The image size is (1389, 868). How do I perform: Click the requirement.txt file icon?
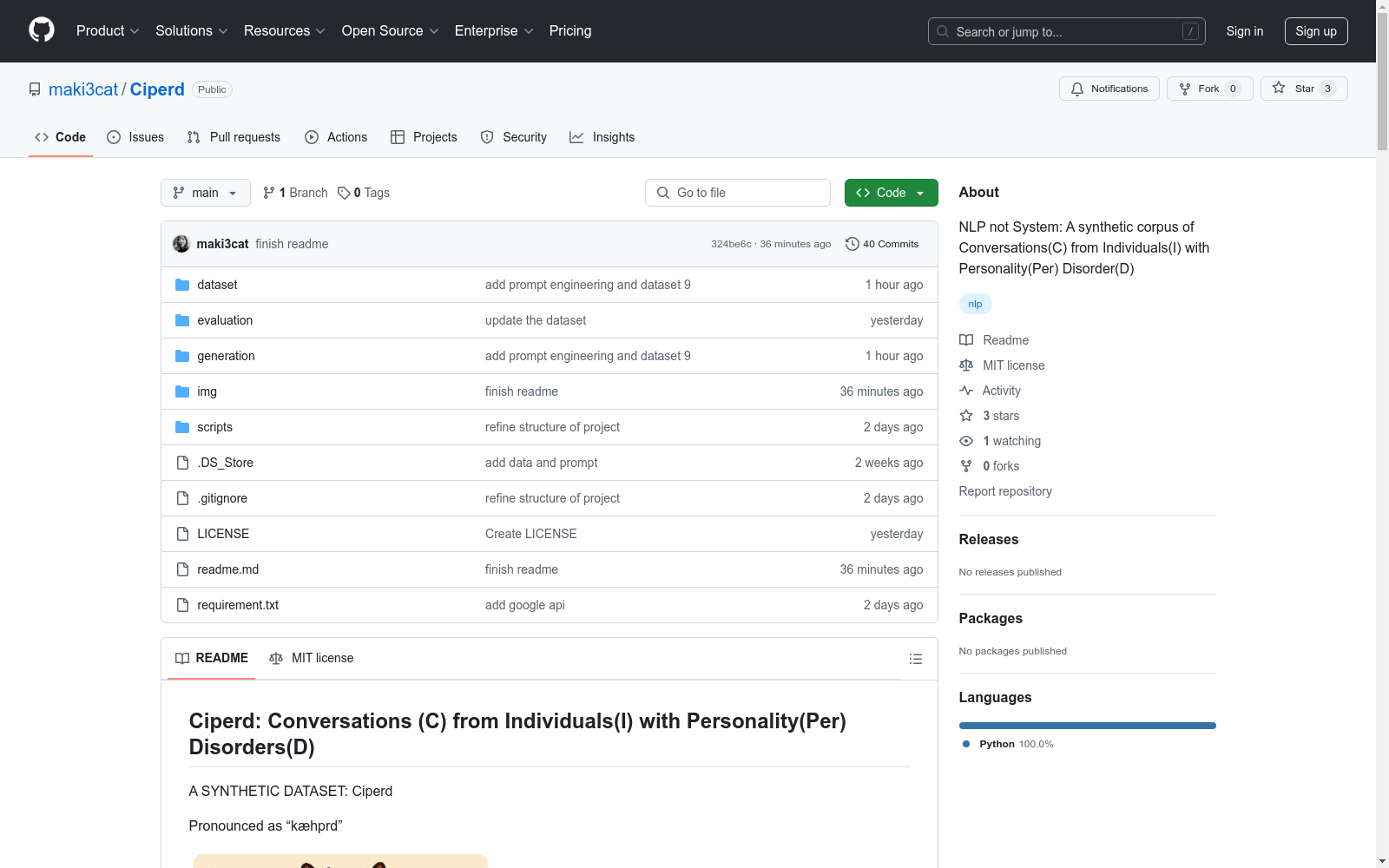pos(182,605)
